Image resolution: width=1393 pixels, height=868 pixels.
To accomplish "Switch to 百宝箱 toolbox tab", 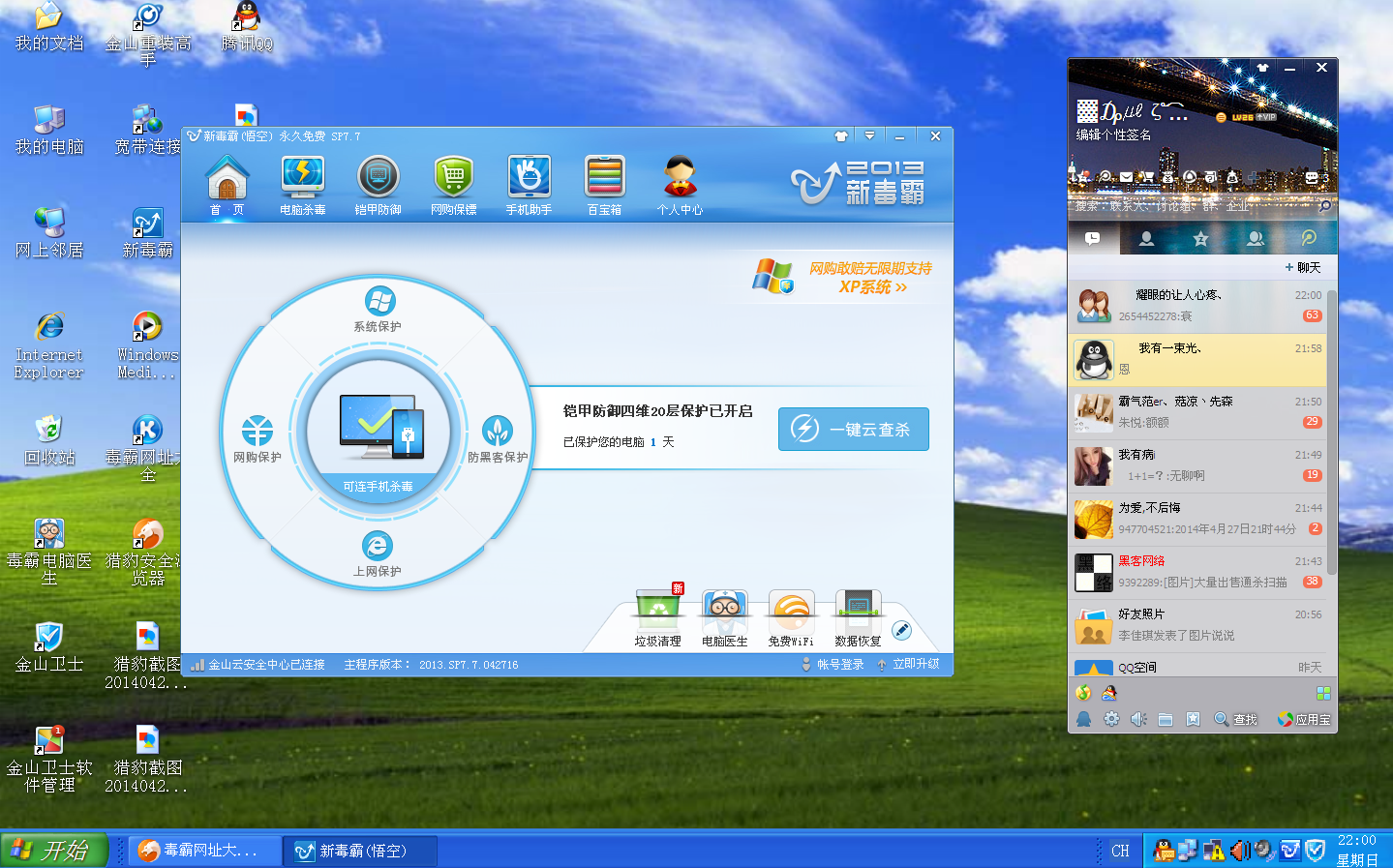I will [x=605, y=185].
